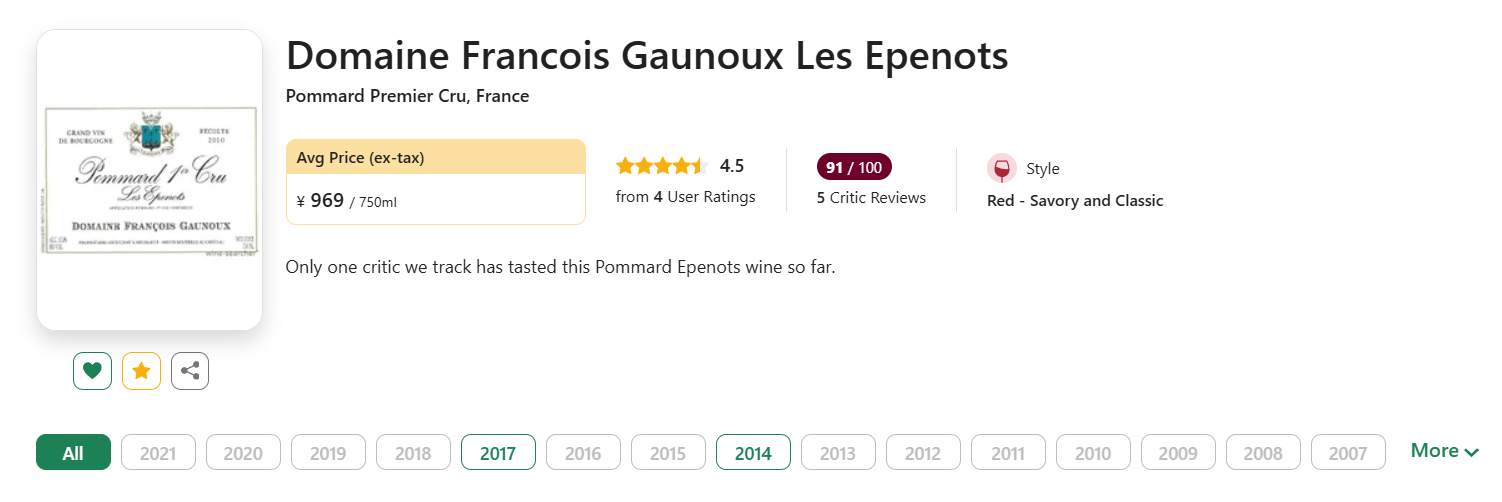Open the 5 Critic Reviews link
1502x502 pixels.
(x=871, y=198)
